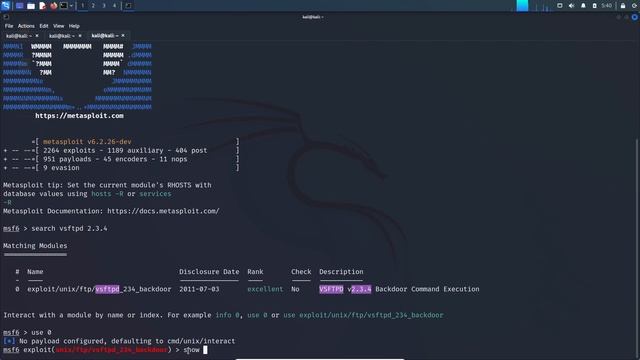This screenshot has height=360, width=640.
Task: Open the View menu
Action: [x=58, y=26]
